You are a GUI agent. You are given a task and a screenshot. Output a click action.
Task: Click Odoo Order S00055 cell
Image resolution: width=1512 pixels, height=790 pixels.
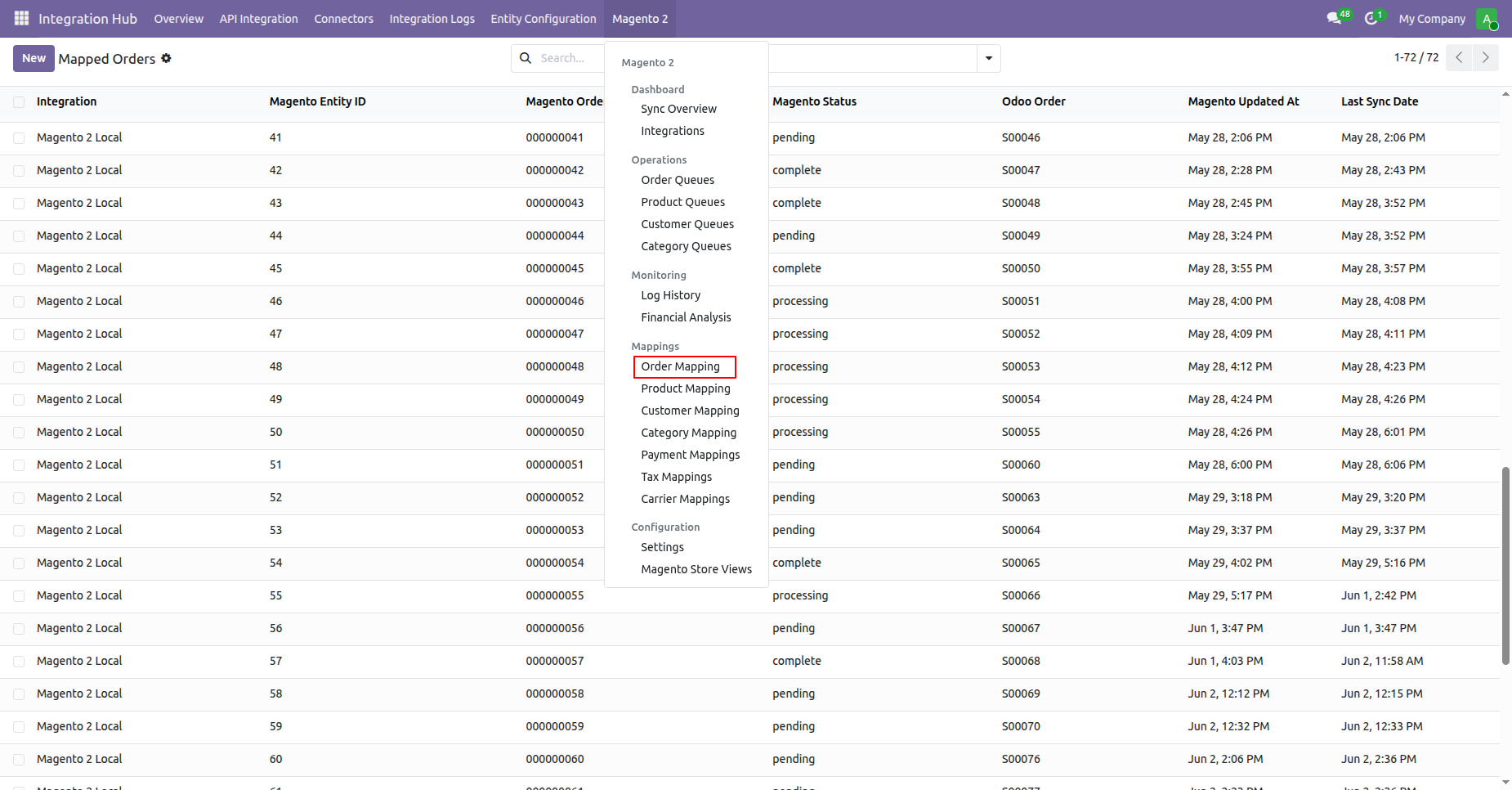coord(1021,432)
